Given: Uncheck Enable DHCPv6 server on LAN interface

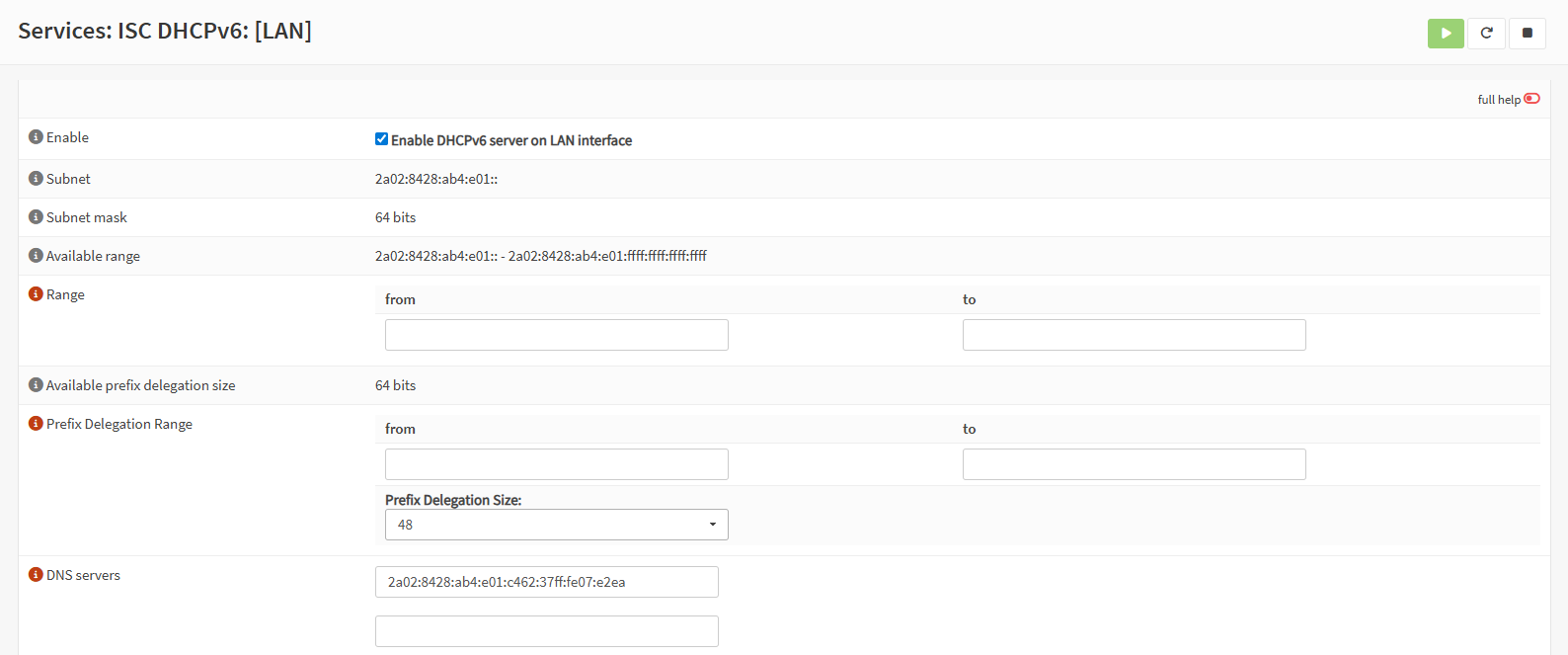Looking at the screenshot, I should (x=381, y=139).
